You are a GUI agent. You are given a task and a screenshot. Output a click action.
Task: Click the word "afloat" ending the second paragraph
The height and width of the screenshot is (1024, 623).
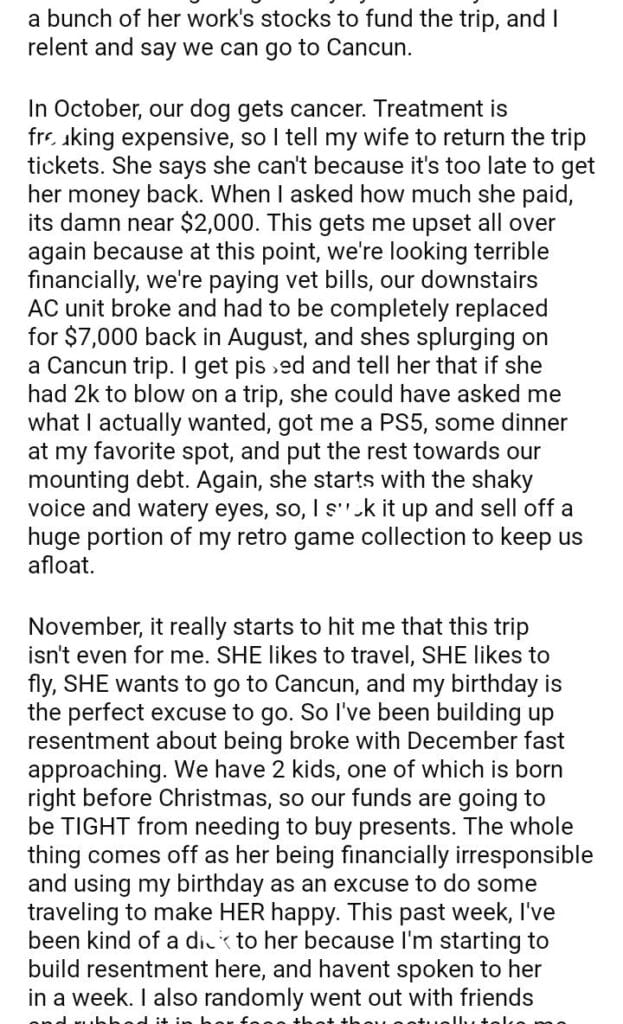coord(60,564)
